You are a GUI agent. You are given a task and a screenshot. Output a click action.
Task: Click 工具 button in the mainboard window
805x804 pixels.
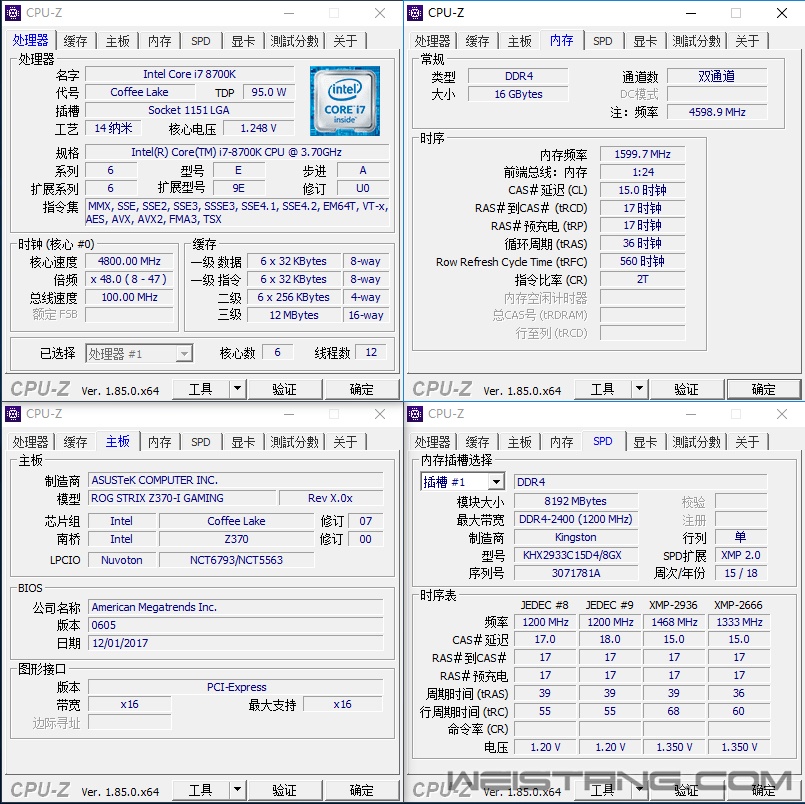[x=201, y=790]
